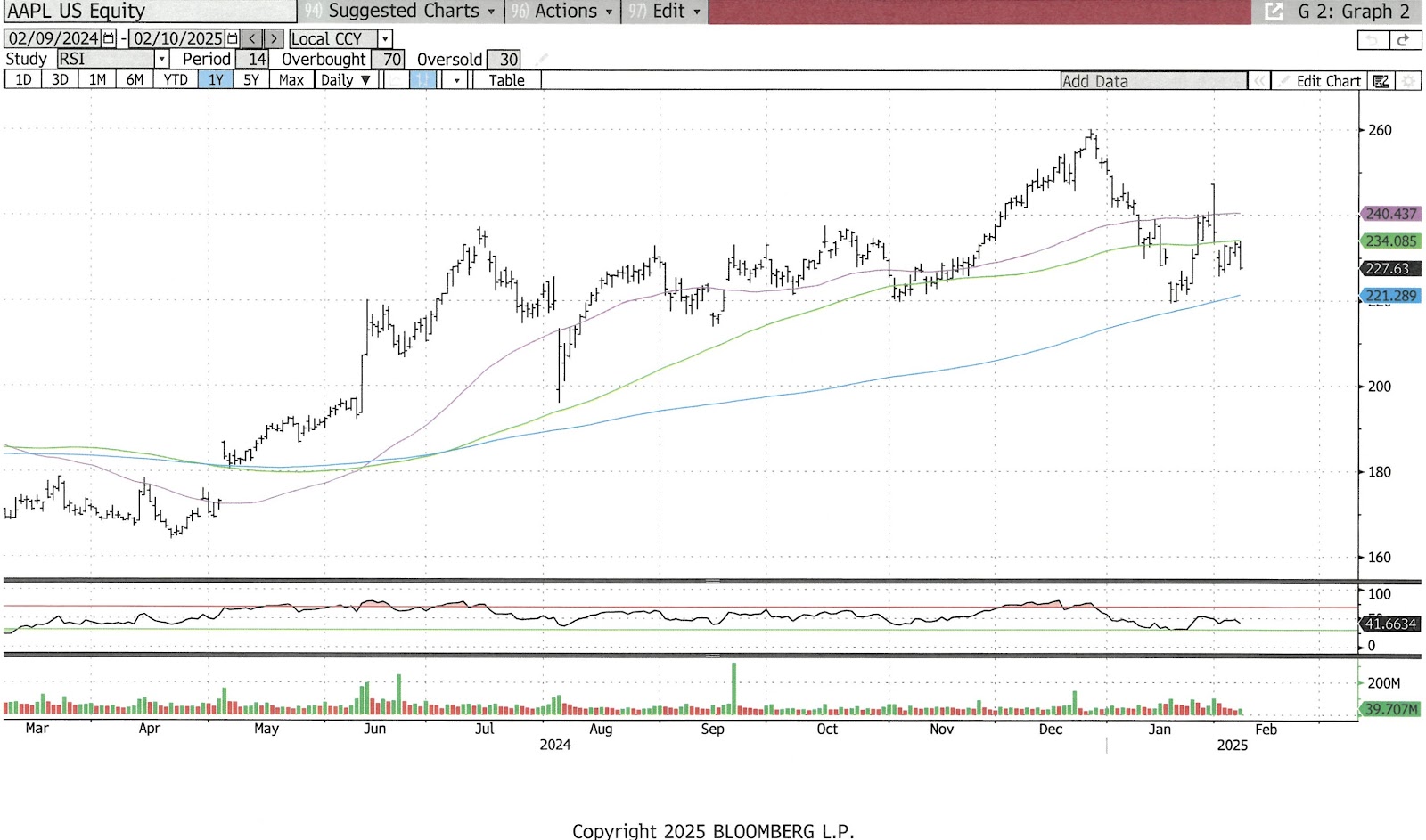The height and width of the screenshot is (840, 1426).
Task: Click the RSI value 41.6634 label
Action: (1390, 624)
